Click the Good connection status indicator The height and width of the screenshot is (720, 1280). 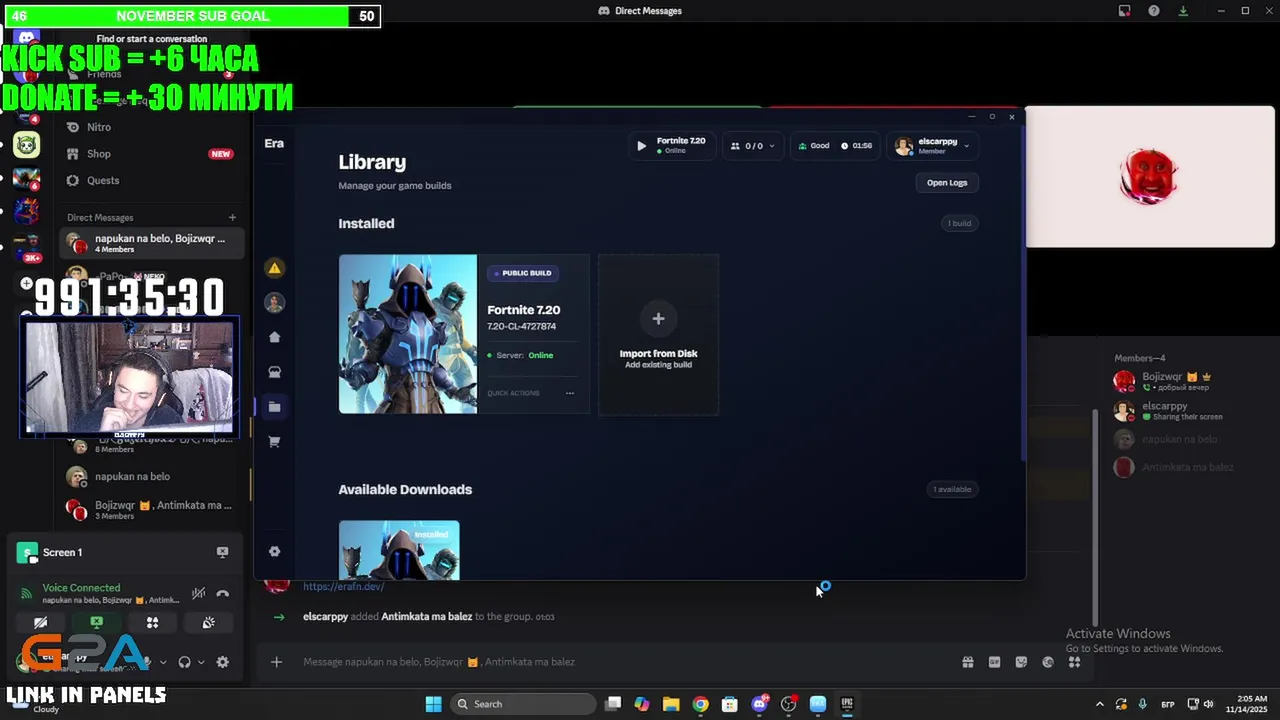(813, 146)
